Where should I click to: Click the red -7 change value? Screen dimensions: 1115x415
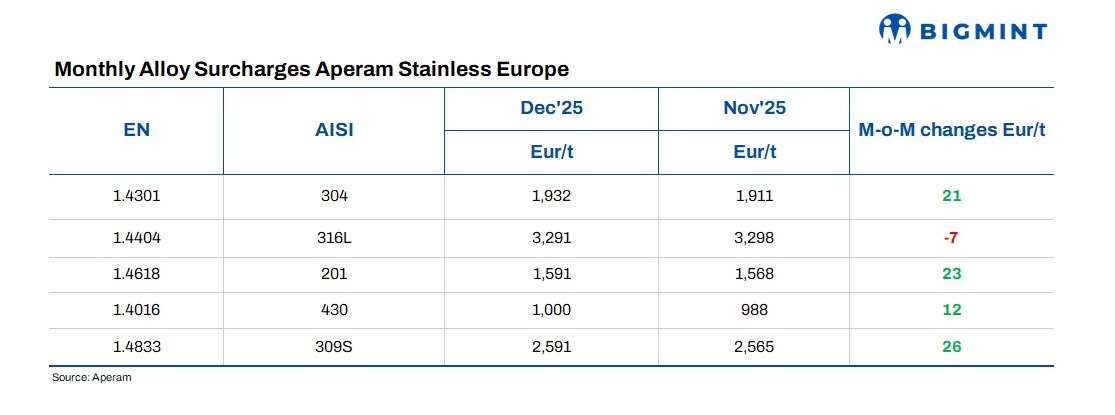951,238
